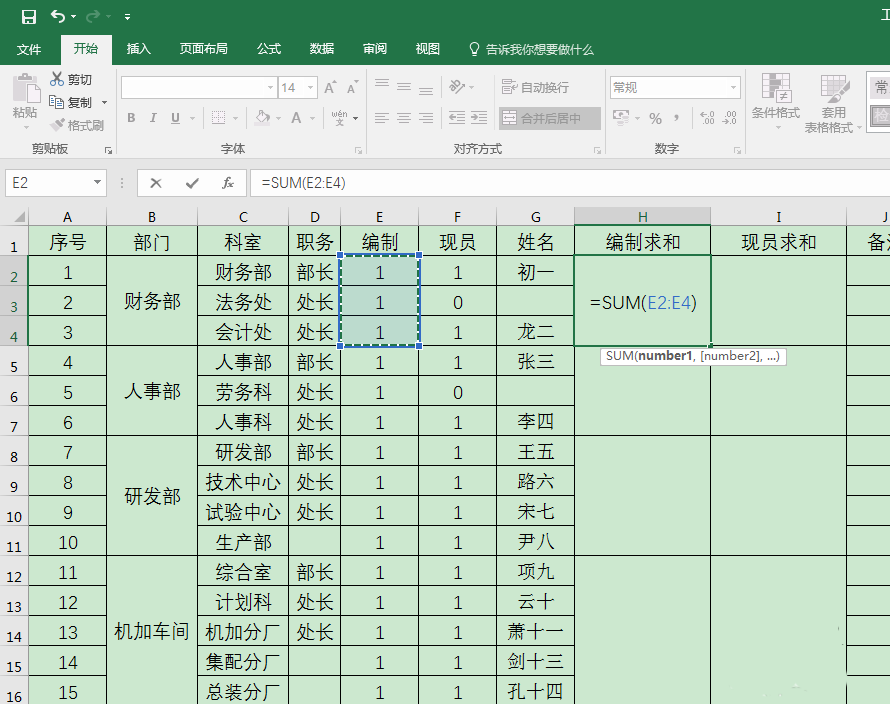This screenshot has height=704, width=890.
Task: Open the font size dropdown
Action: pos(310,88)
